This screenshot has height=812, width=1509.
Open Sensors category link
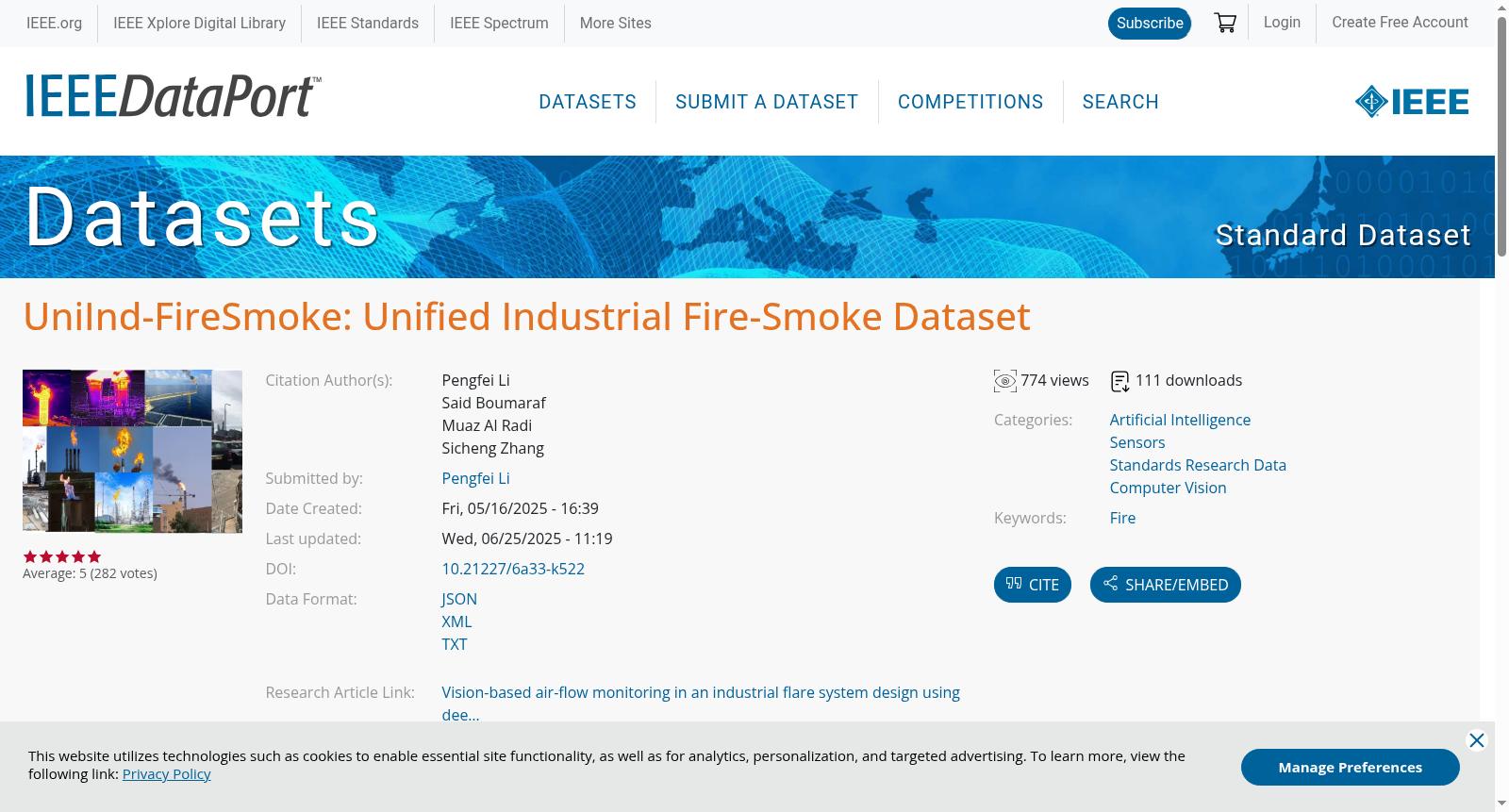coord(1137,442)
